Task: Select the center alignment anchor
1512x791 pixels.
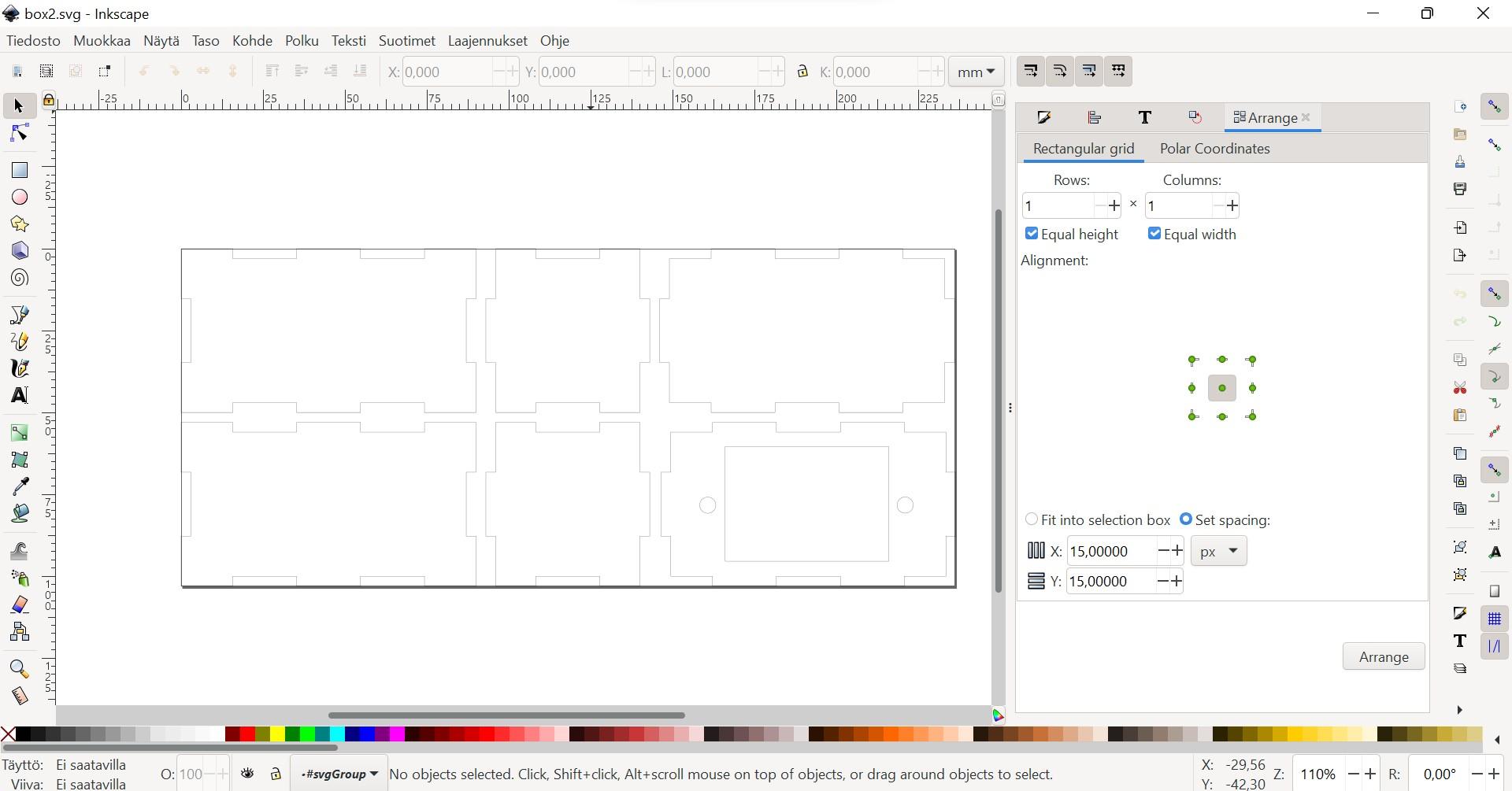Action: 1222,388
